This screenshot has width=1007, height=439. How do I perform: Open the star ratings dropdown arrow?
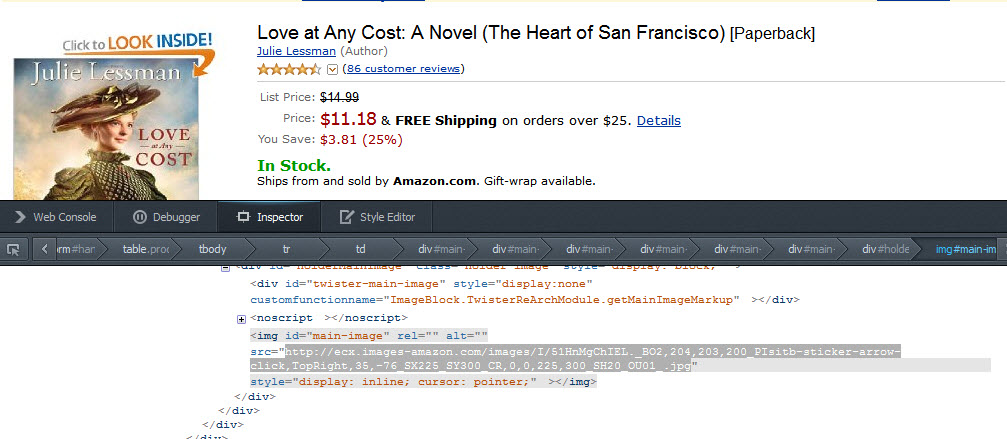tap(332, 69)
